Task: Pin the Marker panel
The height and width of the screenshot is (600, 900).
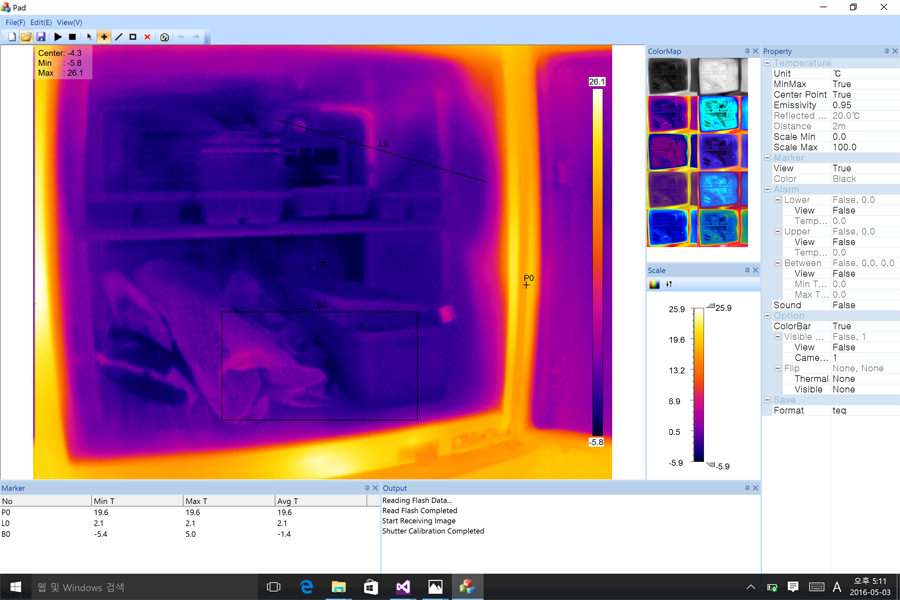Action: tap(367, 487)
